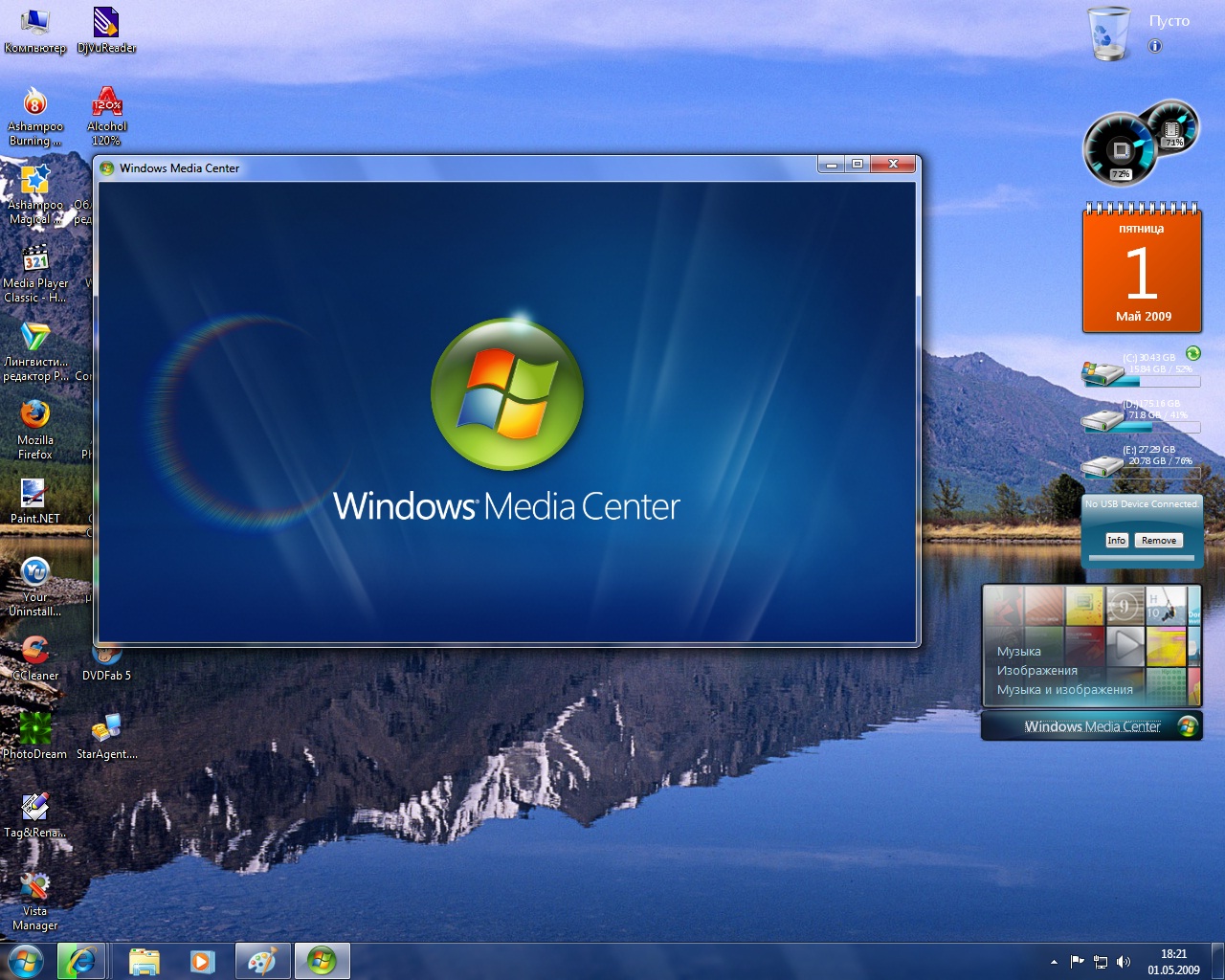This screenshot has height=980, width=1225.
Task: Choose Музыка и изображения in gadget
Action: tap(1064, 689)
